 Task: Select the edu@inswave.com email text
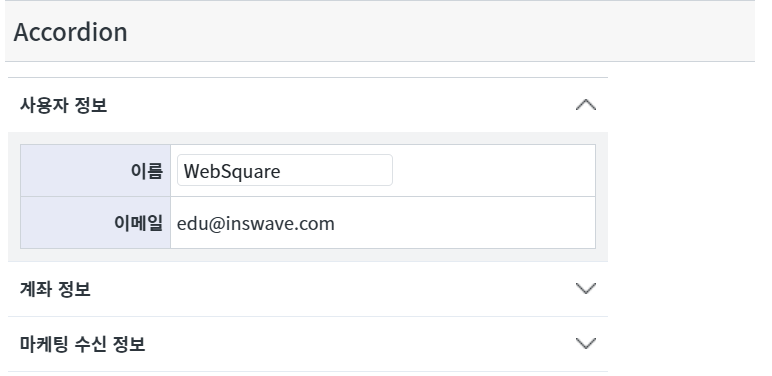coord(256,223)
